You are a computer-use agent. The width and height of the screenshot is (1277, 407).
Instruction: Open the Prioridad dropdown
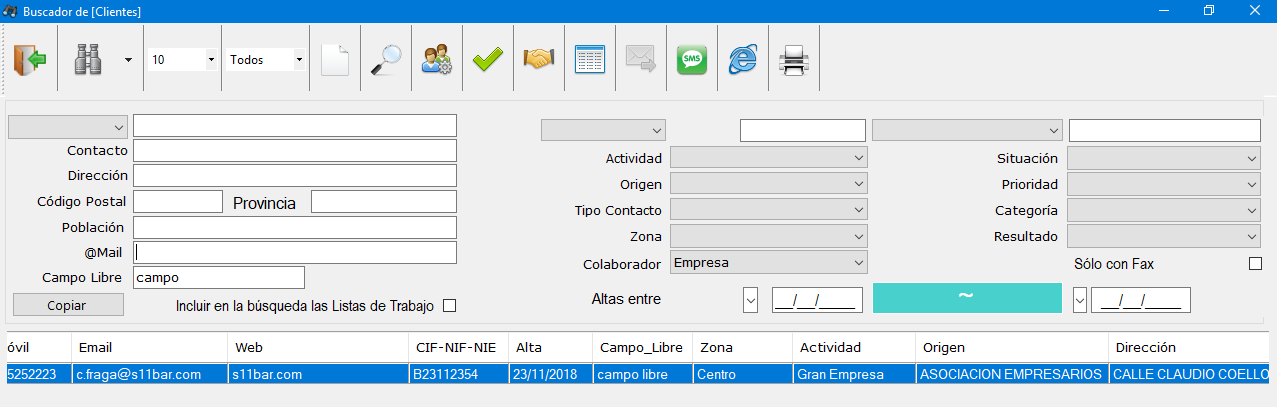click(x=1164, y=184)
